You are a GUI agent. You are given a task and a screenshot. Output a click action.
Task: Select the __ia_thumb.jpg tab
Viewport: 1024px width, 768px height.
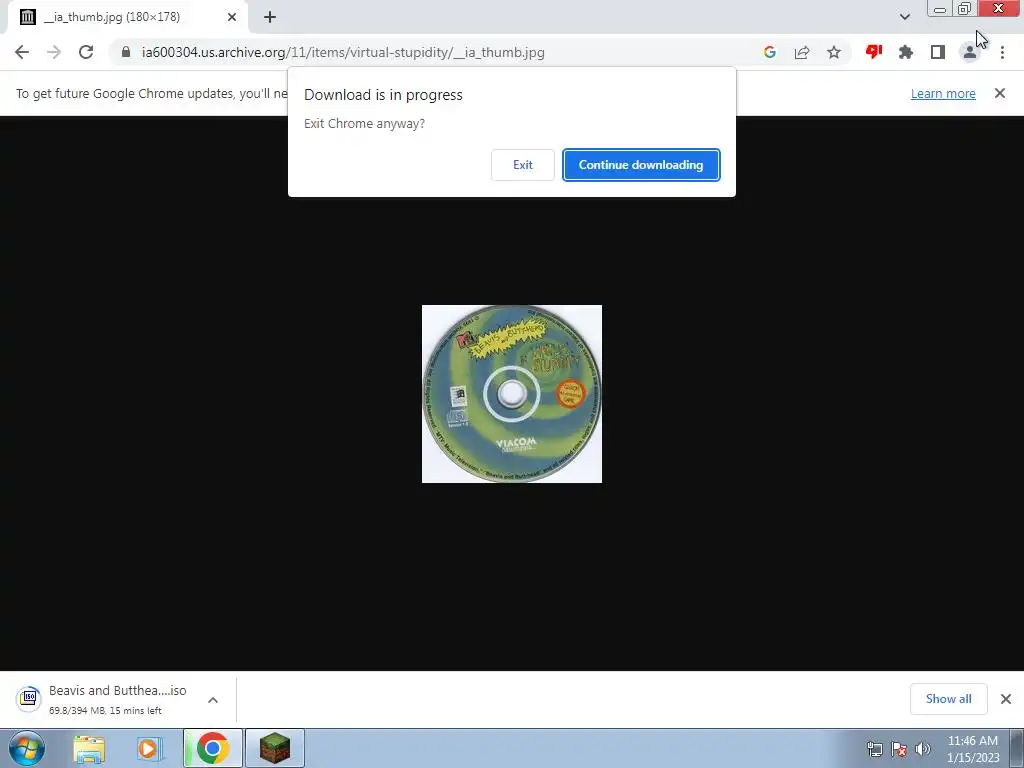(129, 17)
